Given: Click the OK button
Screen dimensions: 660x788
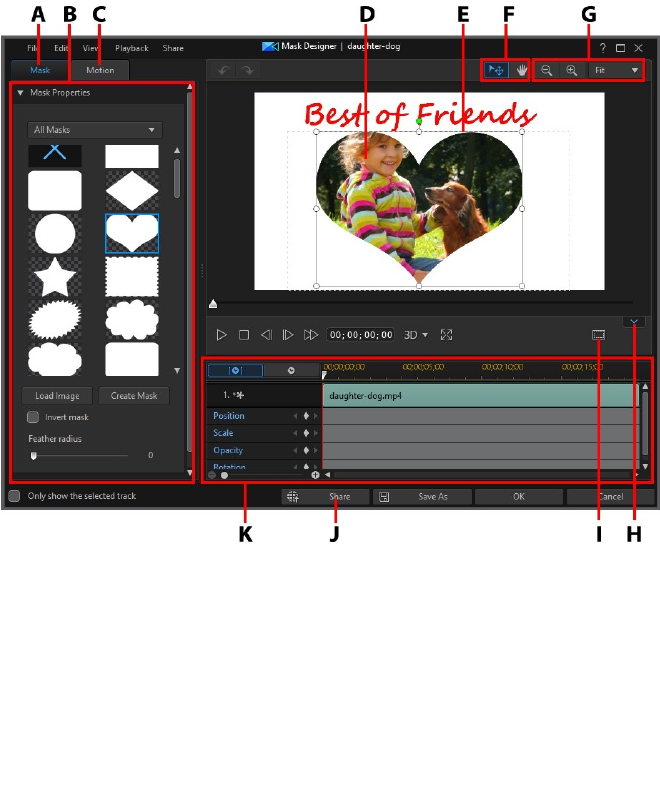Looking at the screenshot, I should click(x=519, y=497).
